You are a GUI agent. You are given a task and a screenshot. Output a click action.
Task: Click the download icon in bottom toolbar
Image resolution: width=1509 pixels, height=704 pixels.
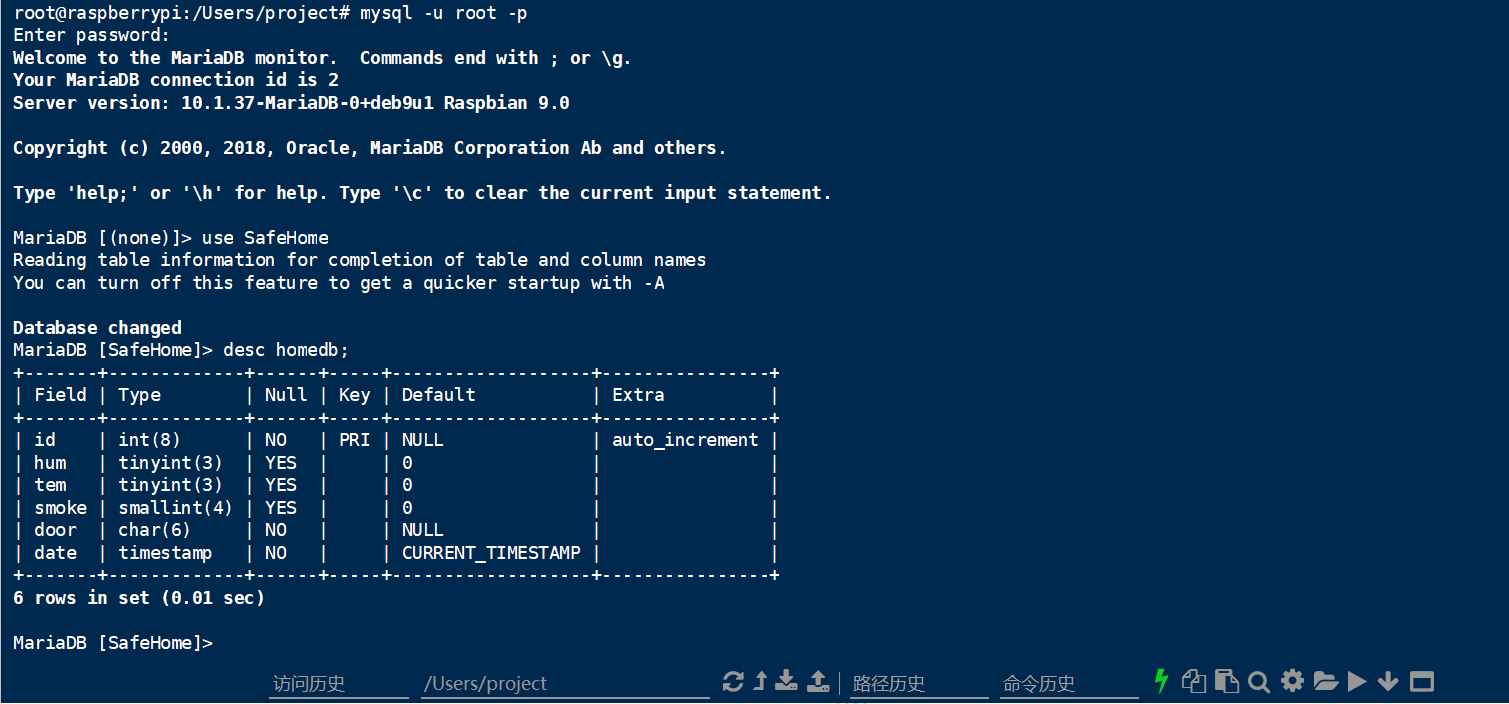(x=787, y=681)
